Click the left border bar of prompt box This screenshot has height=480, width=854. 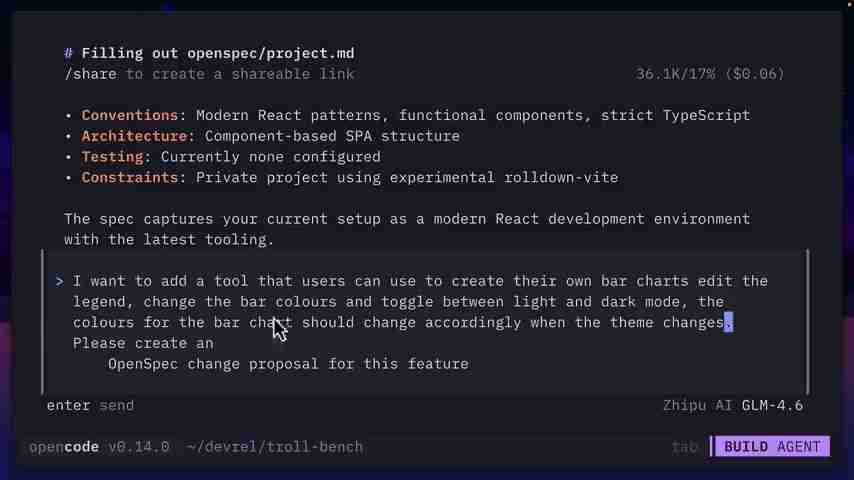pyautogui.click(x=43, y=322)
